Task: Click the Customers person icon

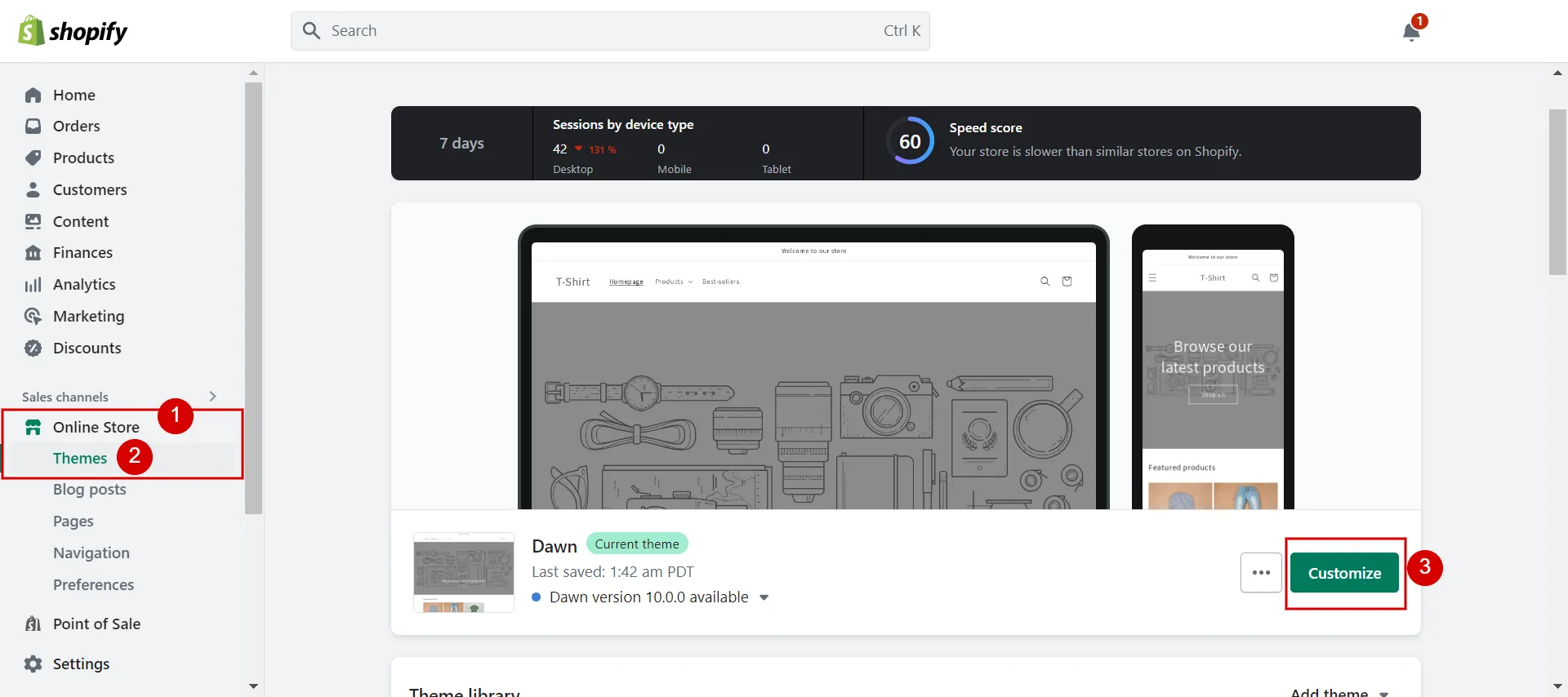Action: (33, 189)
